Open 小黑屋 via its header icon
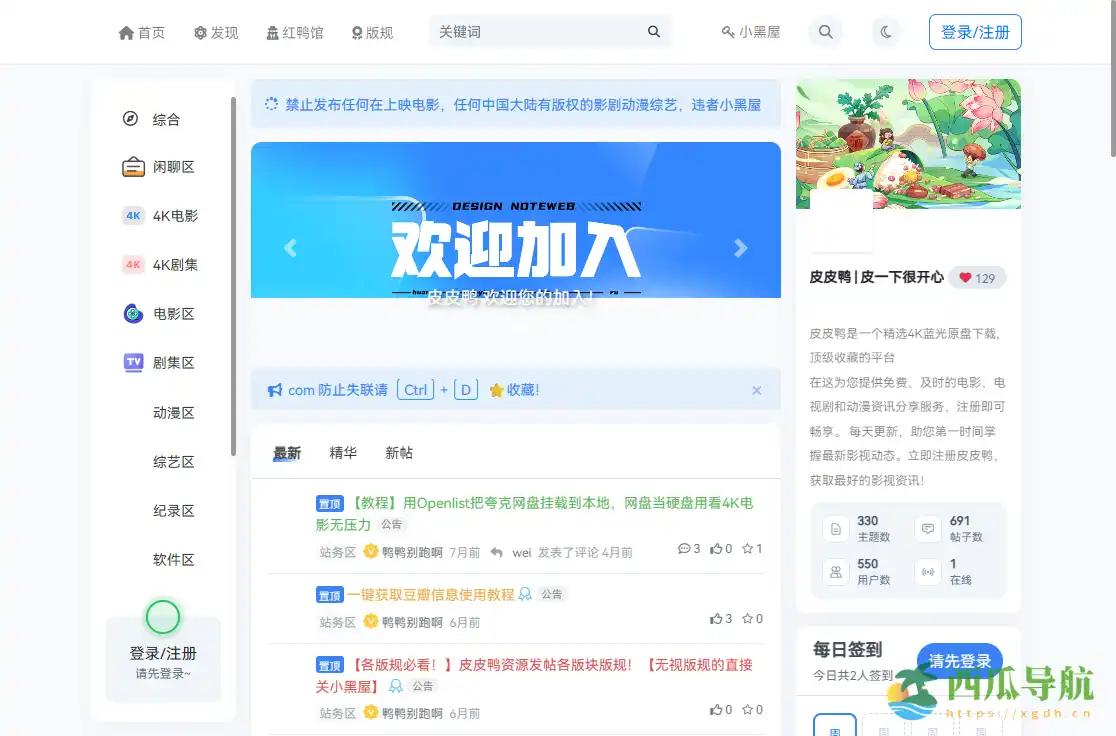This screenshot has width=1116, height=736. [729, 31]
